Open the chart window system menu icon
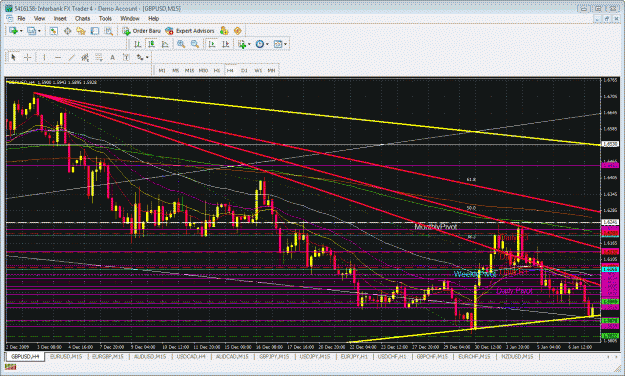The width and height of the screenshot is (625, 376). coord(10,18)
